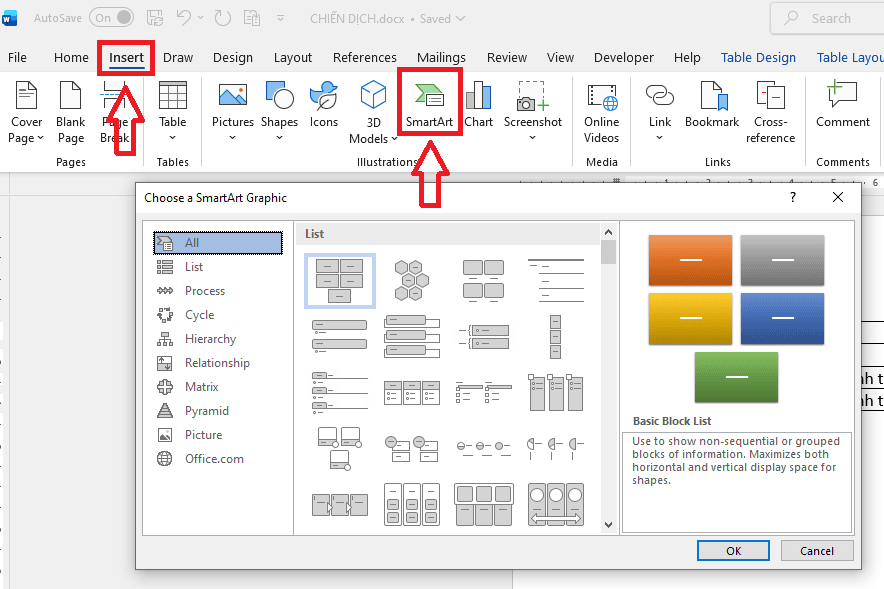
Task: Toggle the AutoSave switch
Action: [x=111, y=18]
